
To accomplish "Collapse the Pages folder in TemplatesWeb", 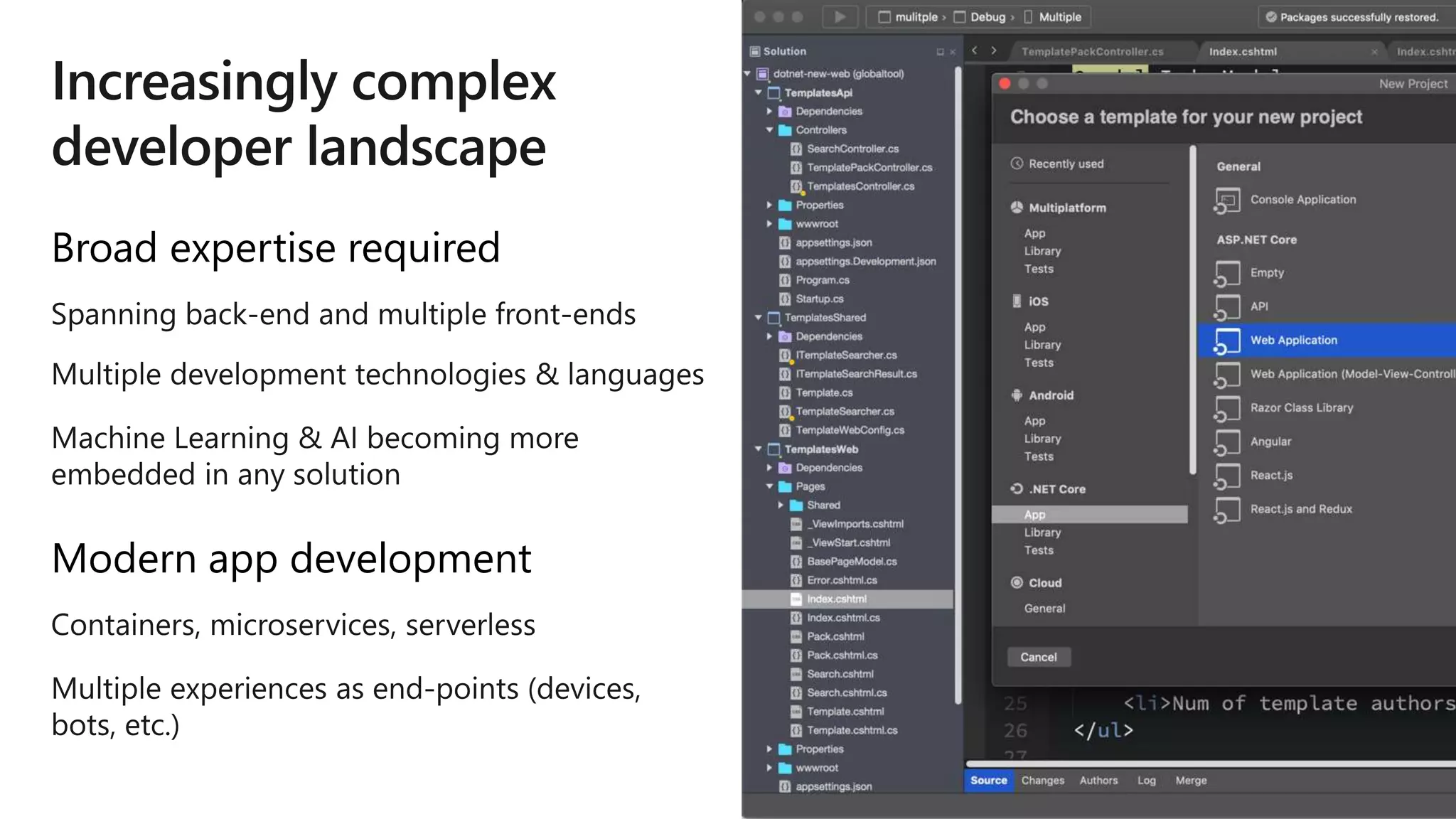I will [x=769, y=486].
